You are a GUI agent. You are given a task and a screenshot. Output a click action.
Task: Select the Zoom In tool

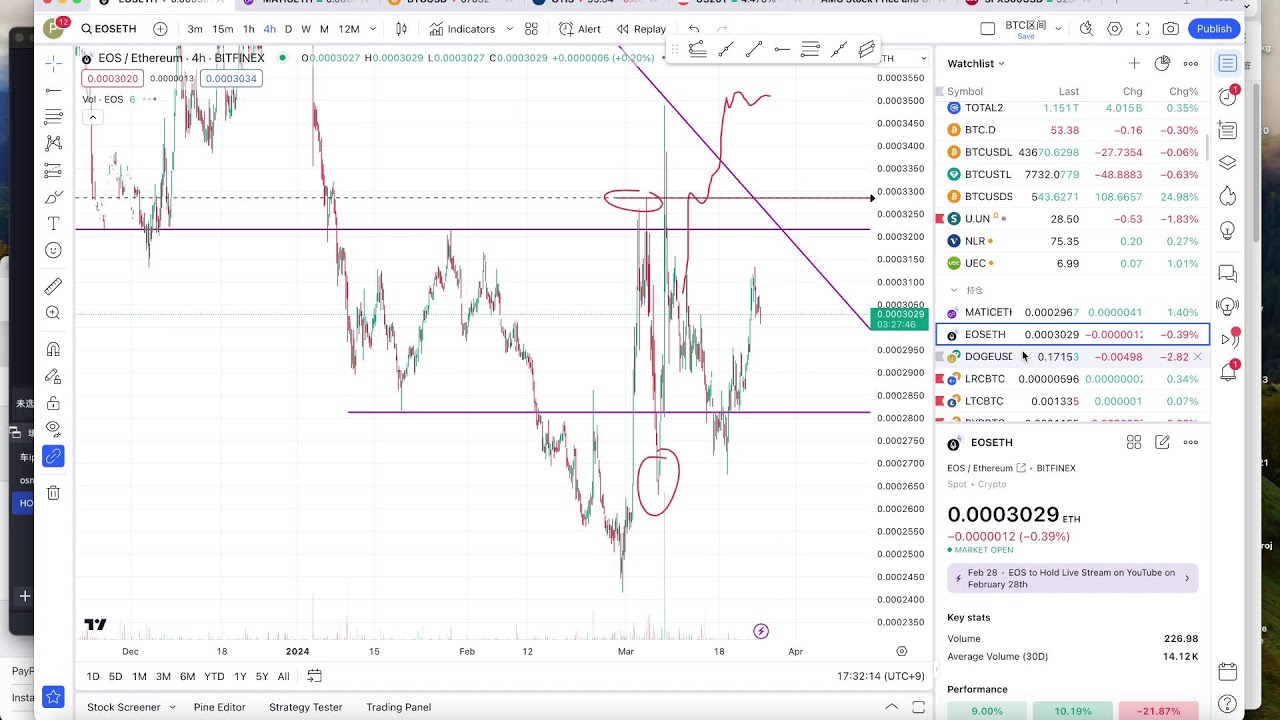[53, 313]
